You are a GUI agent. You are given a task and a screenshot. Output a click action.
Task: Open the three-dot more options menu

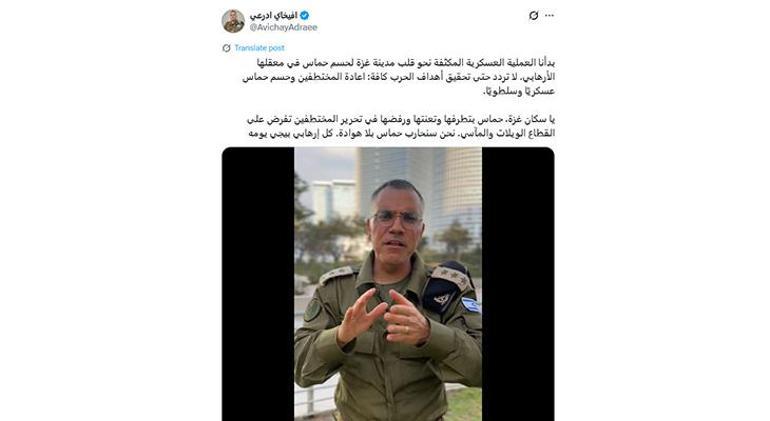(550, 16)
